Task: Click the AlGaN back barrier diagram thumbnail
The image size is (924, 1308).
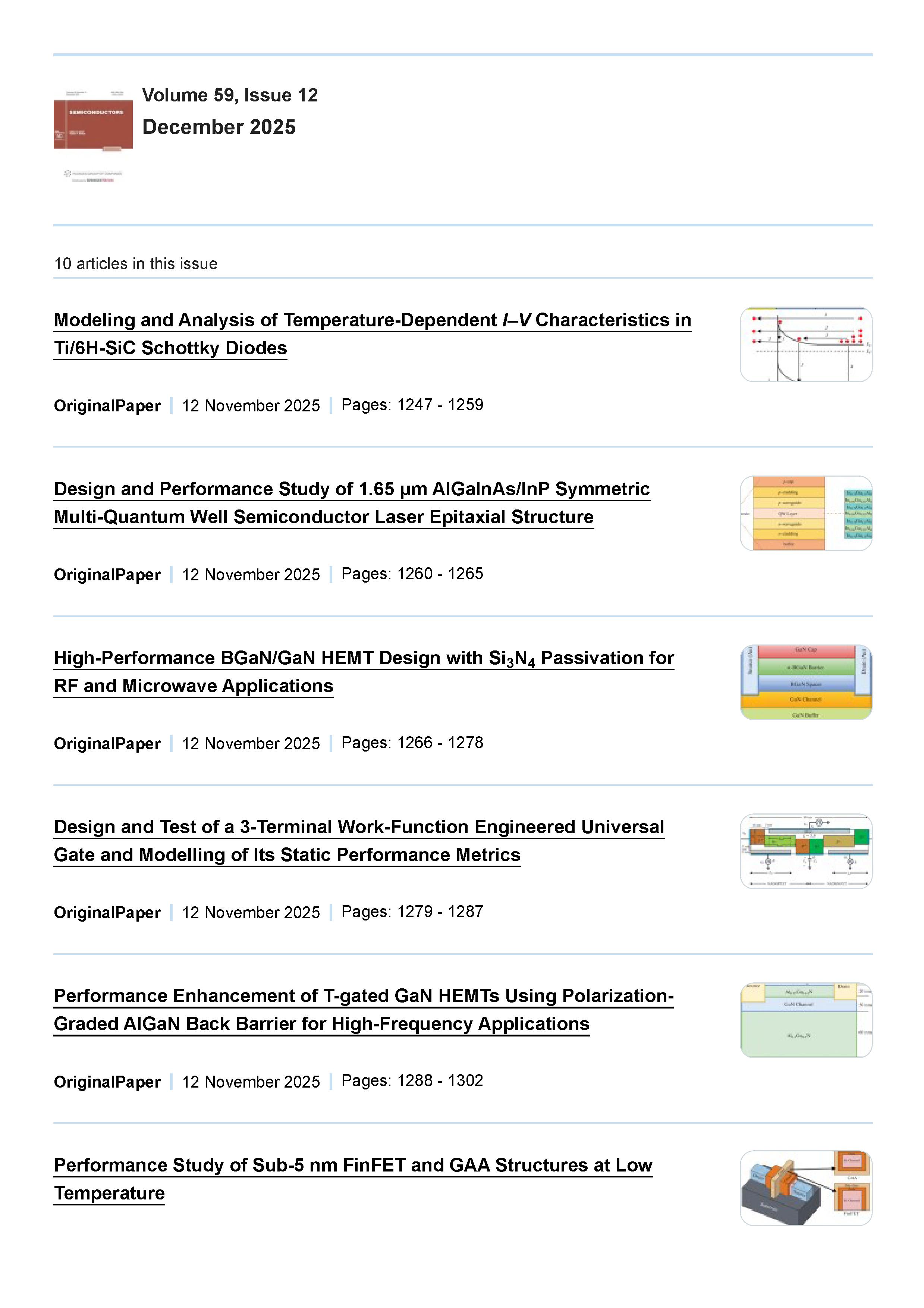Action: click(x=805, y=1020)
